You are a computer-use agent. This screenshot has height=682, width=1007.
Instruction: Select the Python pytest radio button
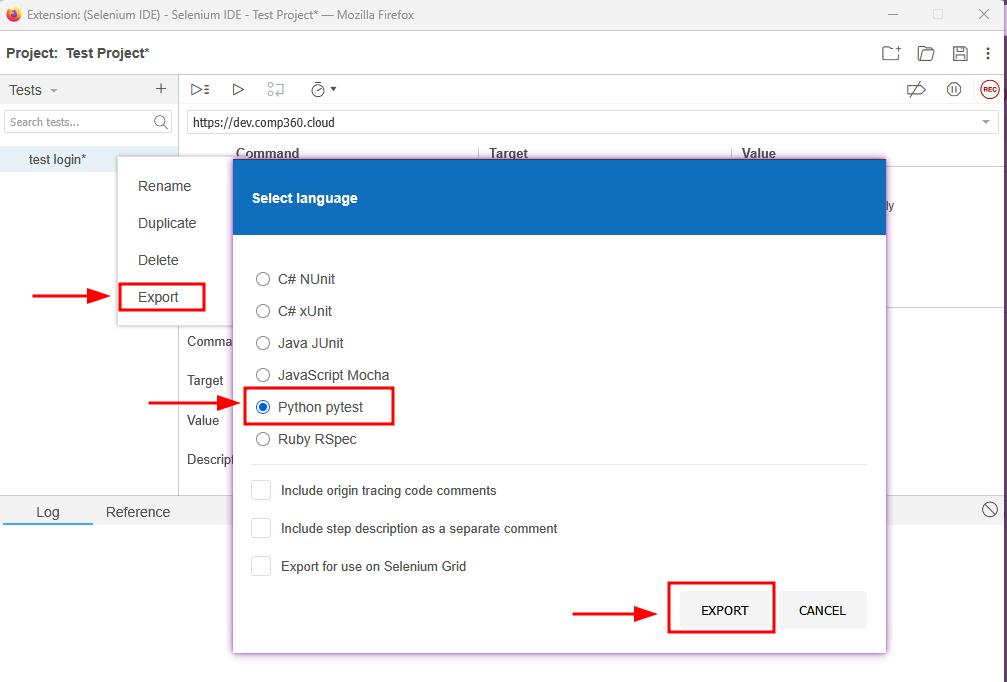[263, 407]
